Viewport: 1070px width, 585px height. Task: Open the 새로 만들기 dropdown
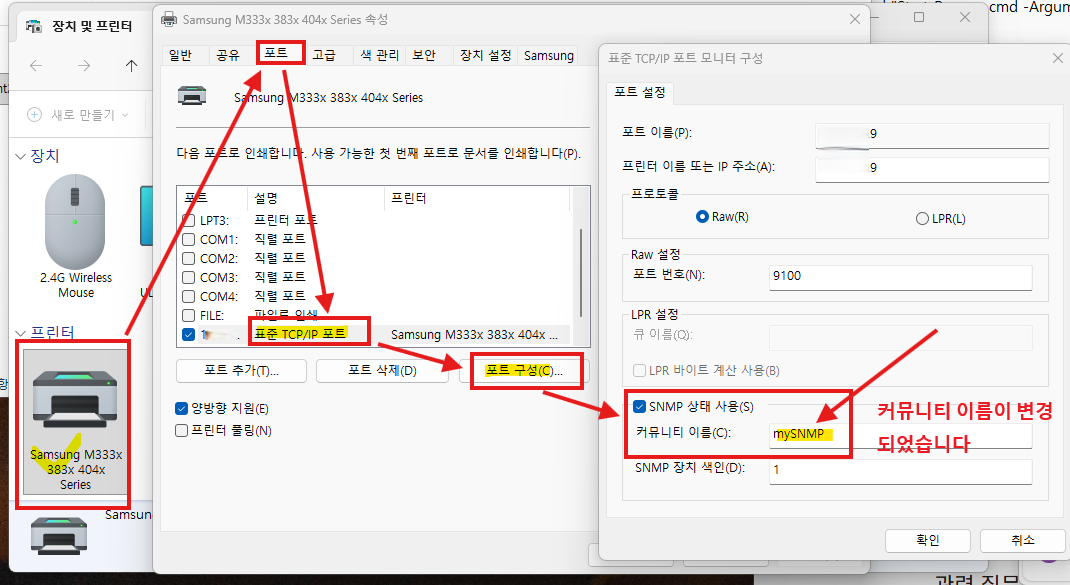click(x=77, y=115)
